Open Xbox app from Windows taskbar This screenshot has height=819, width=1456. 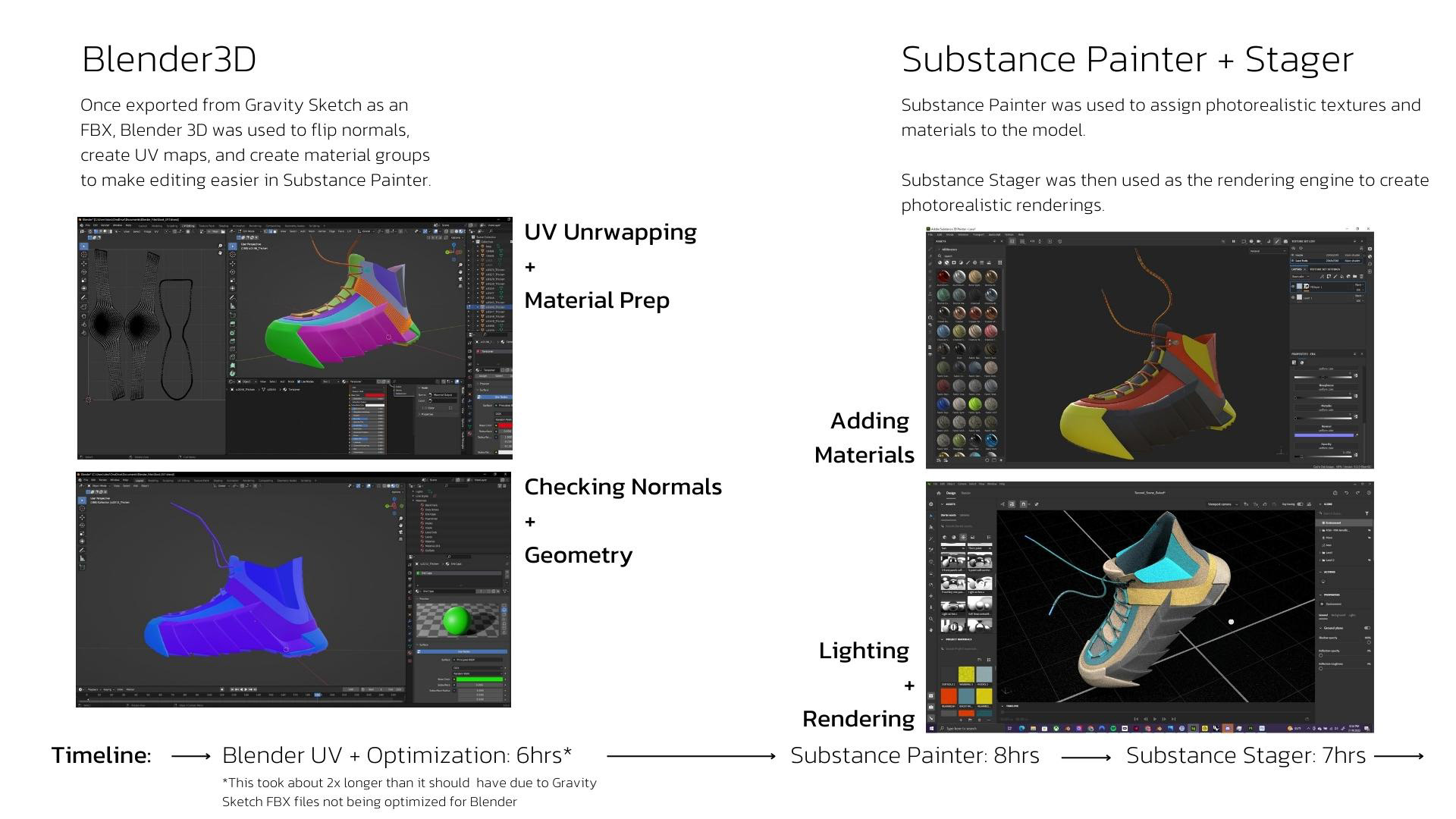point(1056,729)
